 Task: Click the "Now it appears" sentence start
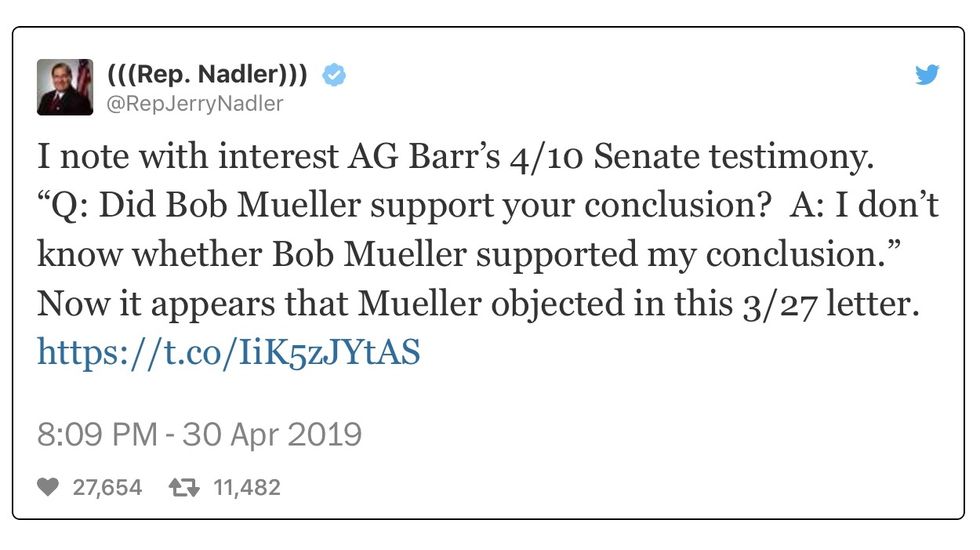145,303
